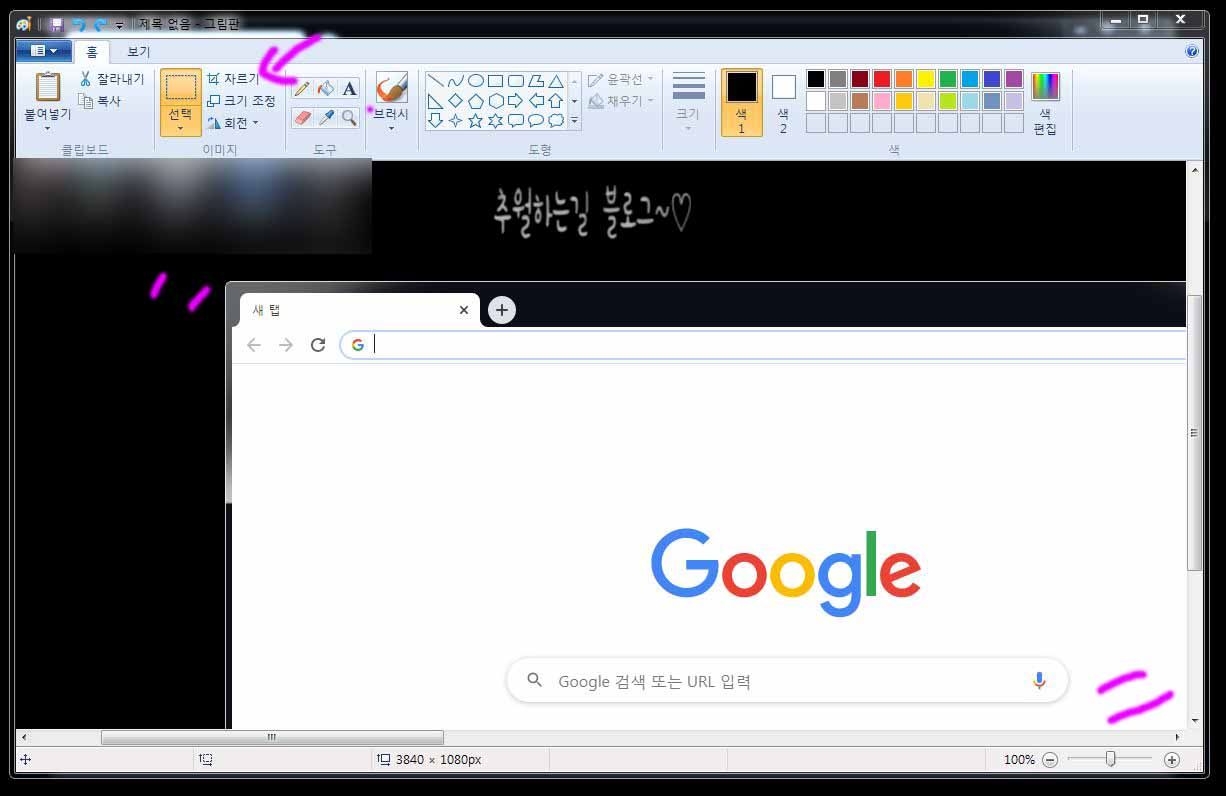The height and width of the screenshot is (796, 1226).
Task: Select the Fill with color bucket tool
Action: point(326,89)
